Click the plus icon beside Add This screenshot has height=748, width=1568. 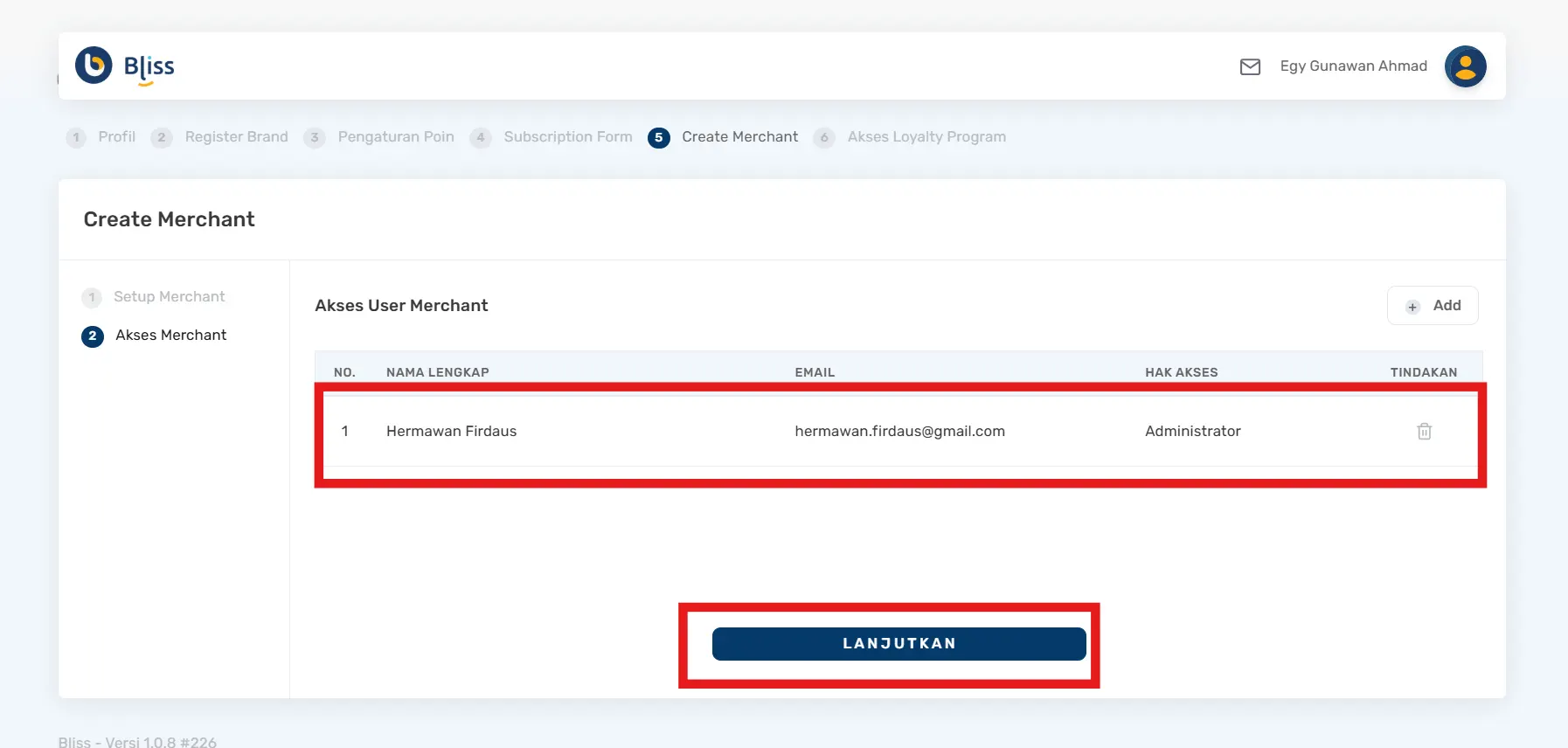pyautogui.click(x=1412, y=307)
